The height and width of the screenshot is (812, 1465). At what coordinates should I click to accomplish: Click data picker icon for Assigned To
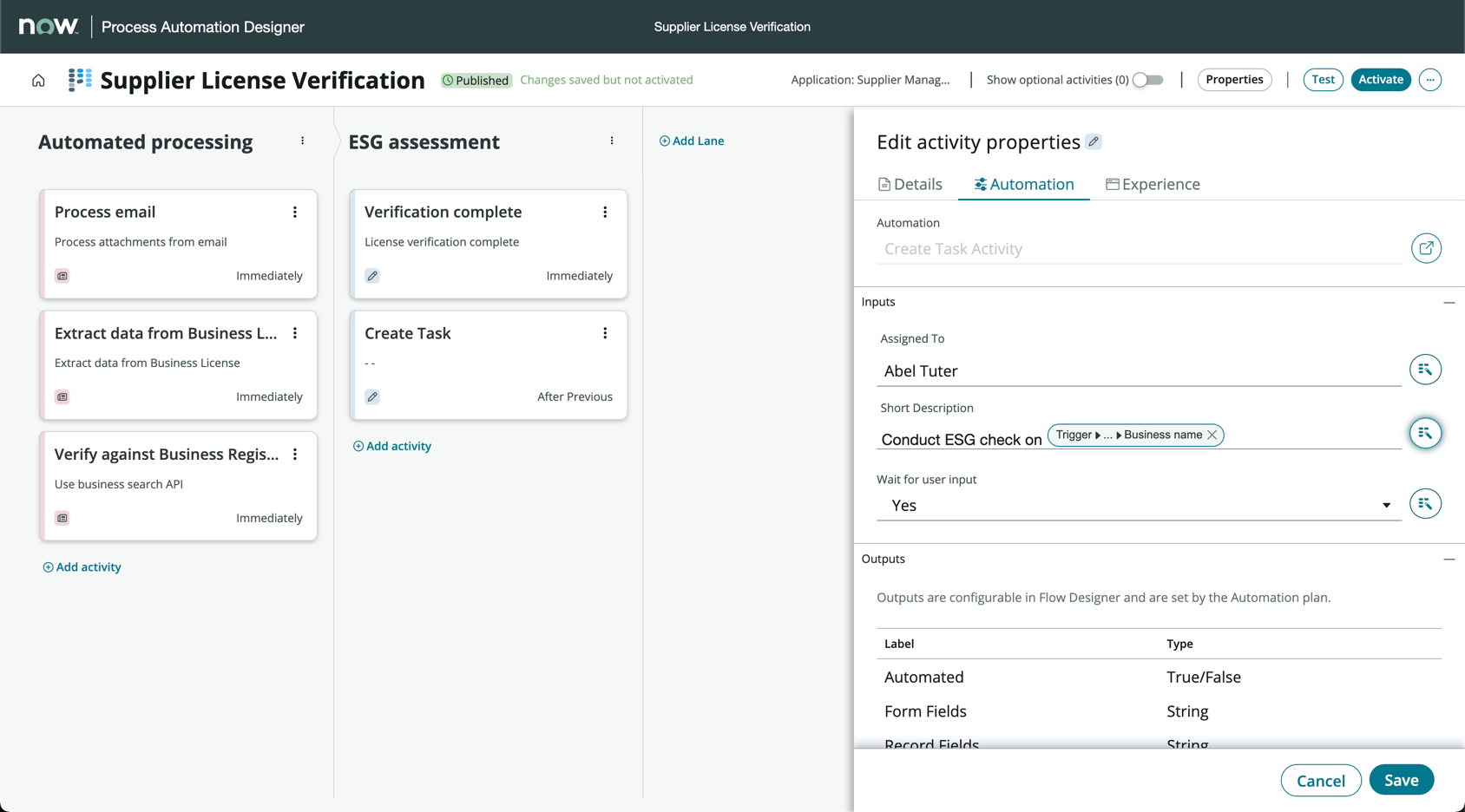(1425, 370)
